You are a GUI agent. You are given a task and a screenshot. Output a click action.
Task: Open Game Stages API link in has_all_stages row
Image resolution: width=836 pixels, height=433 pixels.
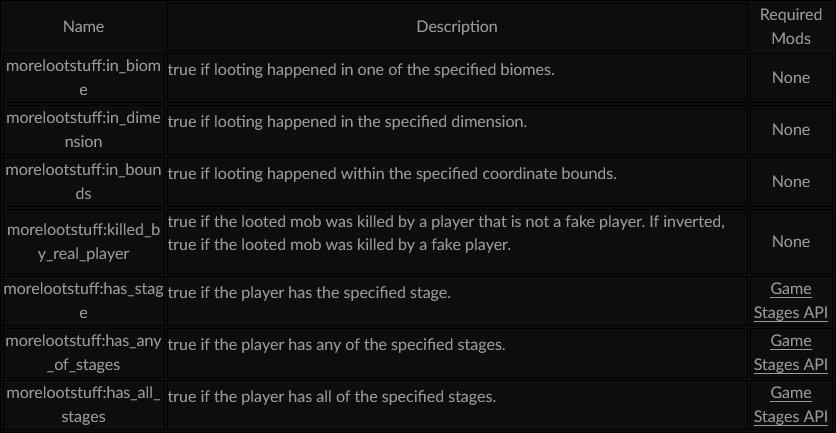click(791, 405)
